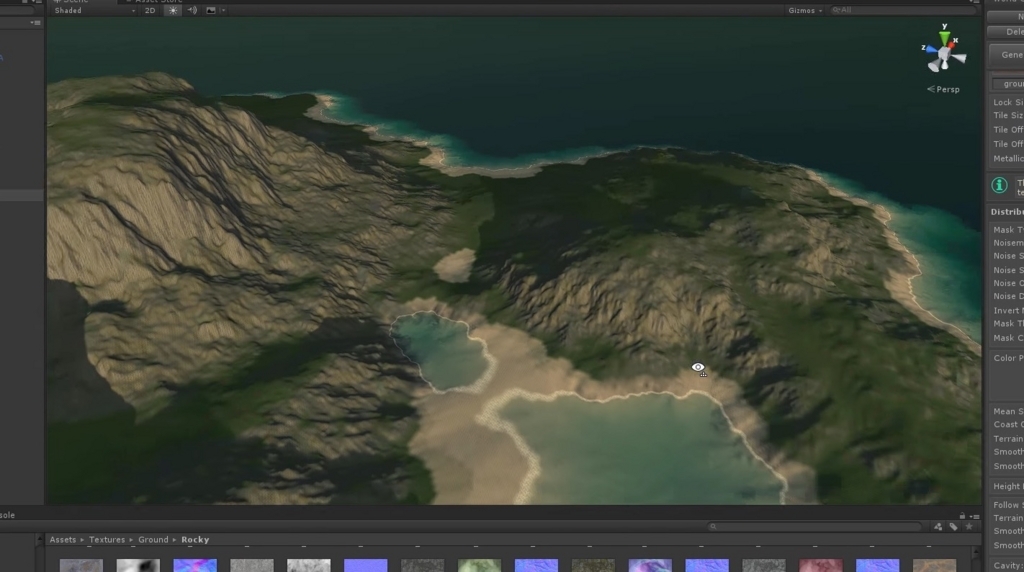Screen dimensions: 1024x572
Task: Click the green Y axis cone on gizmo
Action: click(x=944, y=37)
